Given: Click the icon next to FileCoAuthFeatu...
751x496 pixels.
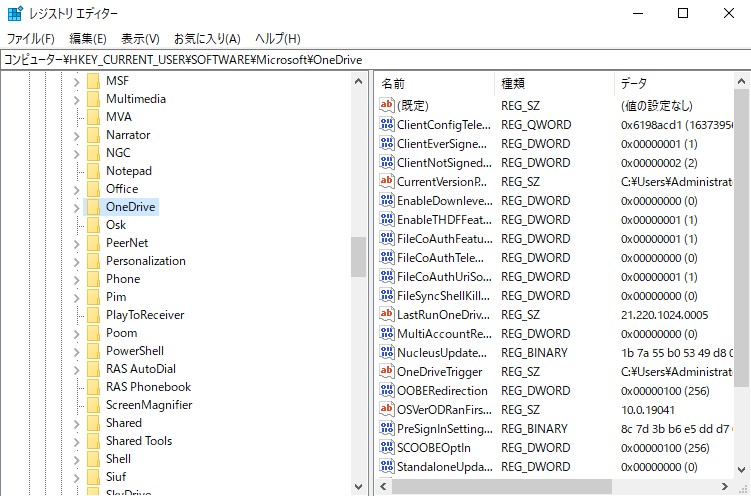Looking at the screenshot, I should pos(387,238).
